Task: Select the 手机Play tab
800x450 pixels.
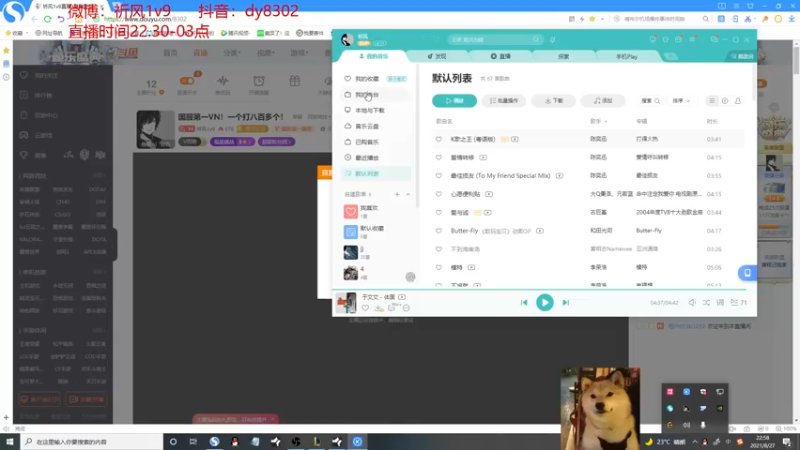Action: (x=627, y=56)
